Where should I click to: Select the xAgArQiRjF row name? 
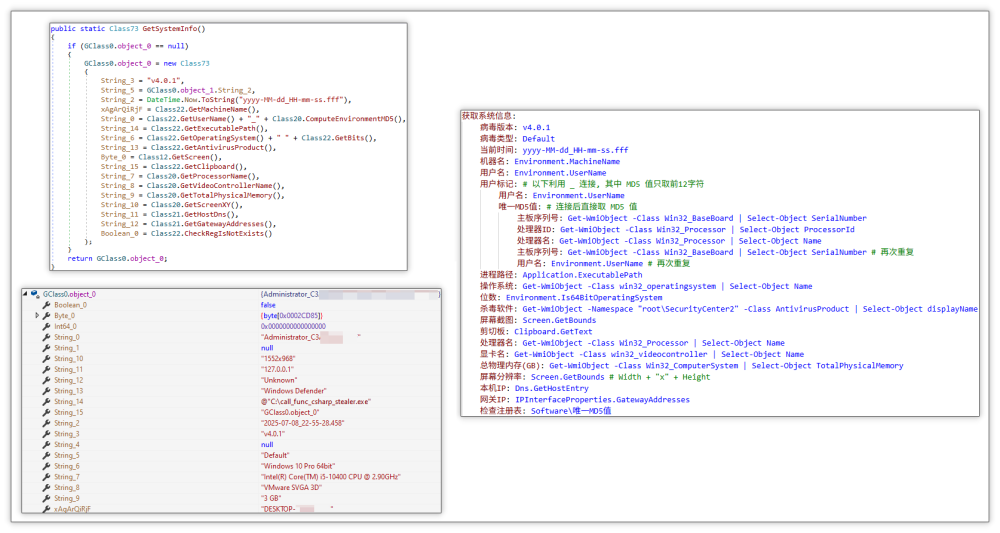[x=72, y=509]
